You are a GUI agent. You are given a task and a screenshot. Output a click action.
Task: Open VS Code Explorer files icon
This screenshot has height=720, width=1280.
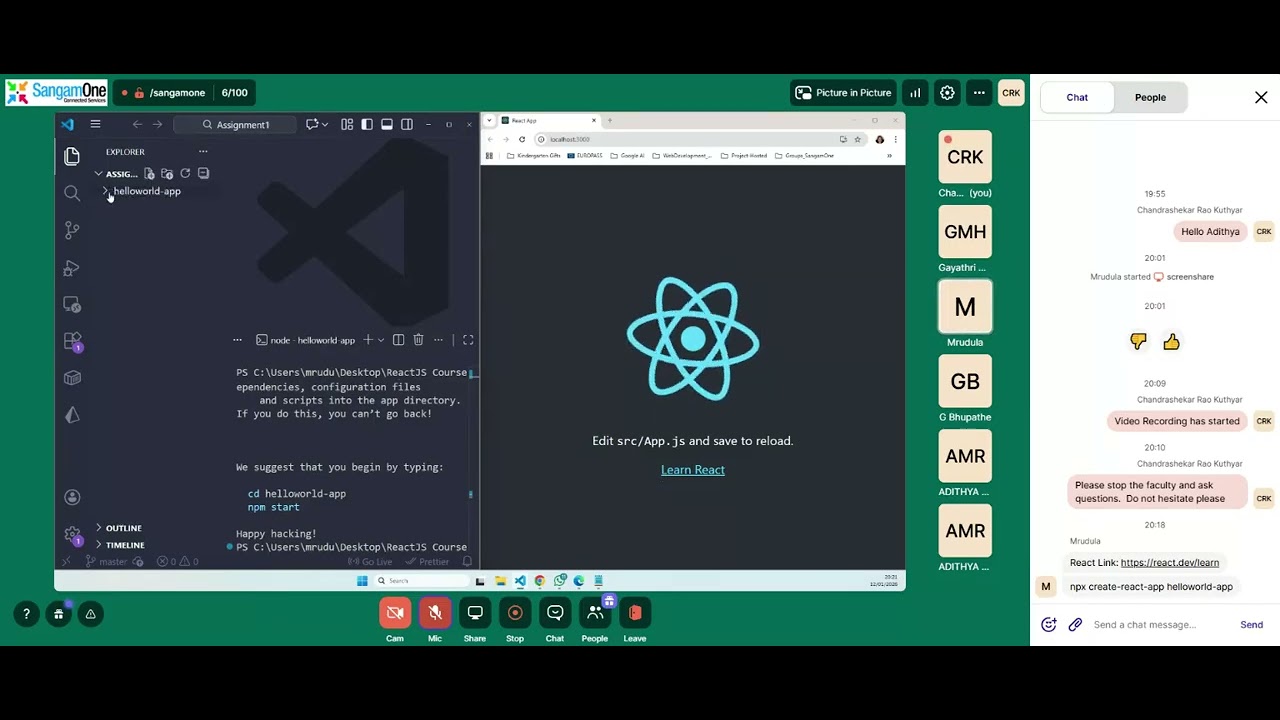click(x=72, y=156)
